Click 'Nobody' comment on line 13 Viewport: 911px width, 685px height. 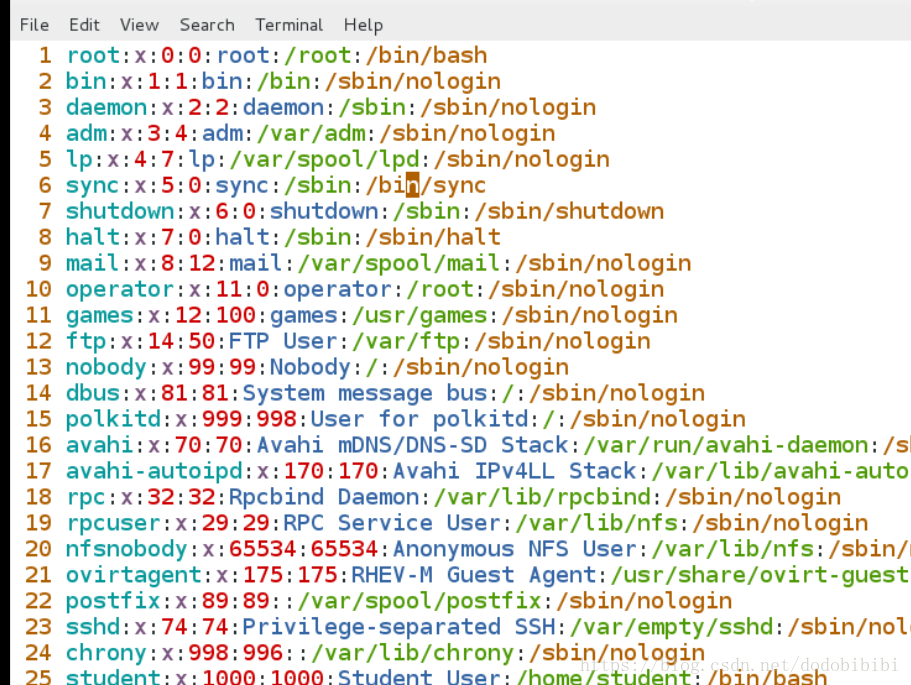point(310,367)
